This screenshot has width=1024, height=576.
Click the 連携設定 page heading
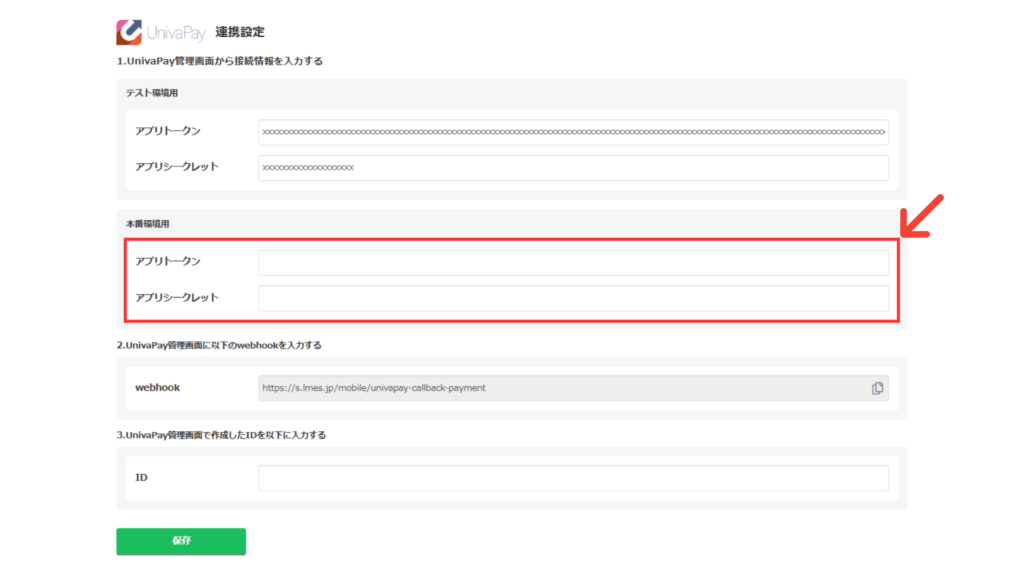tap(240, 33)
